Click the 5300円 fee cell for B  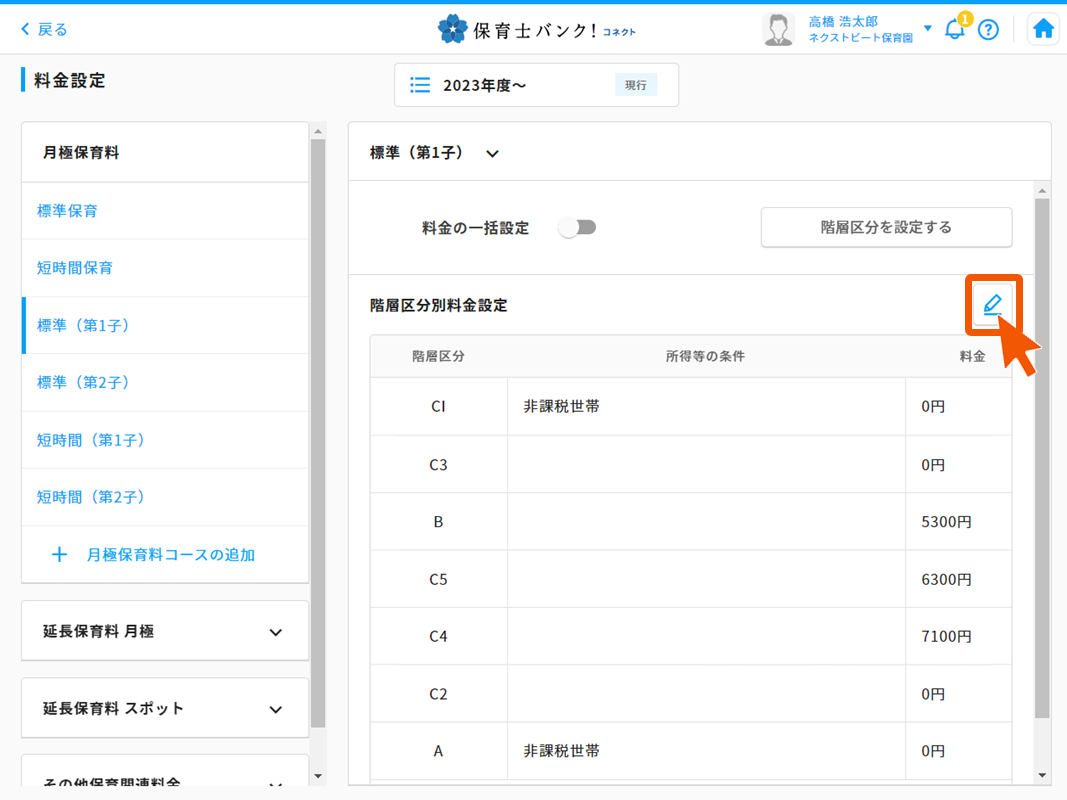point(946,522)
